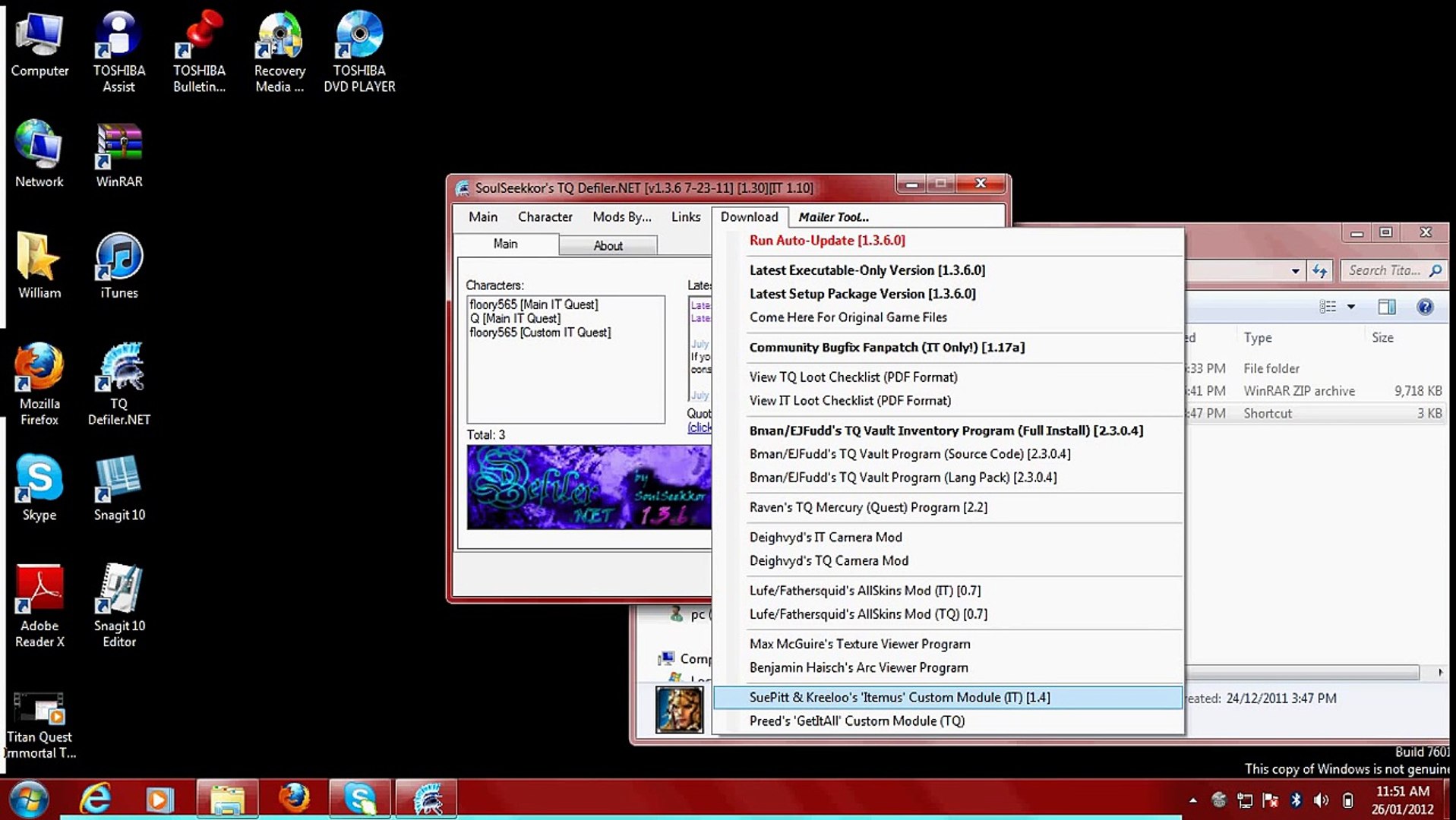Show hidden system tray icons

(x=1192, y=800)
